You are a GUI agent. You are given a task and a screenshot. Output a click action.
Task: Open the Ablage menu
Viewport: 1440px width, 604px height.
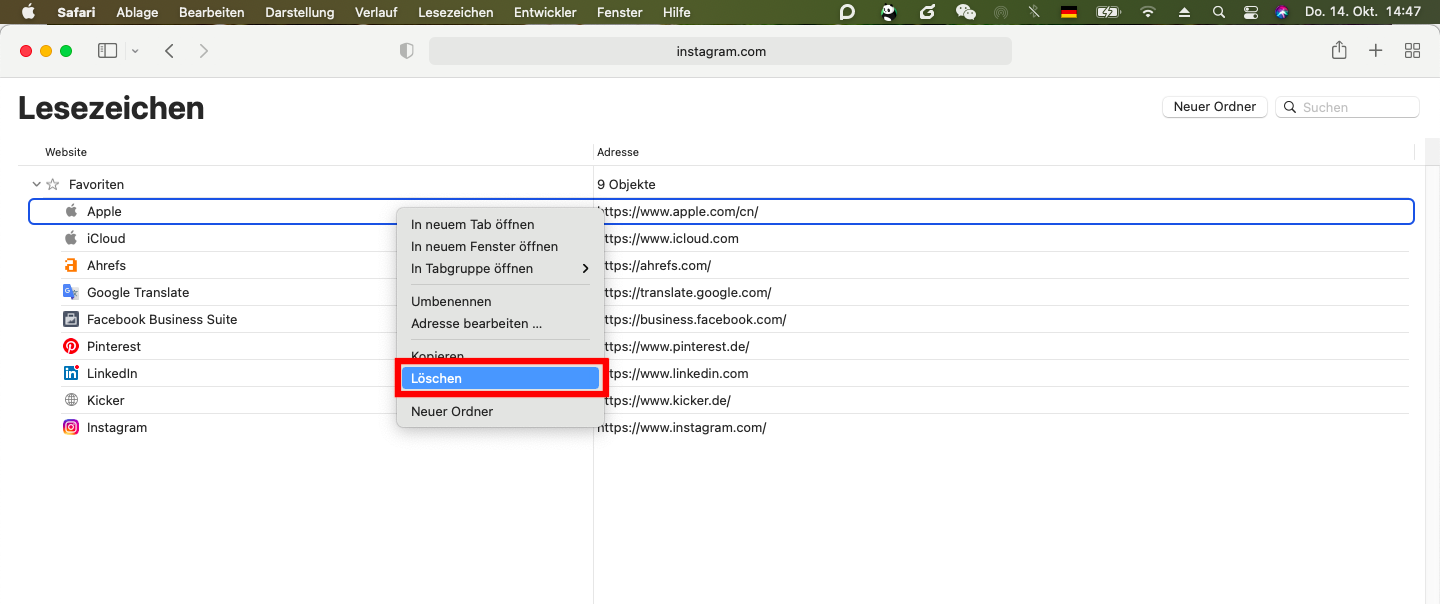[x=137, y=12]
